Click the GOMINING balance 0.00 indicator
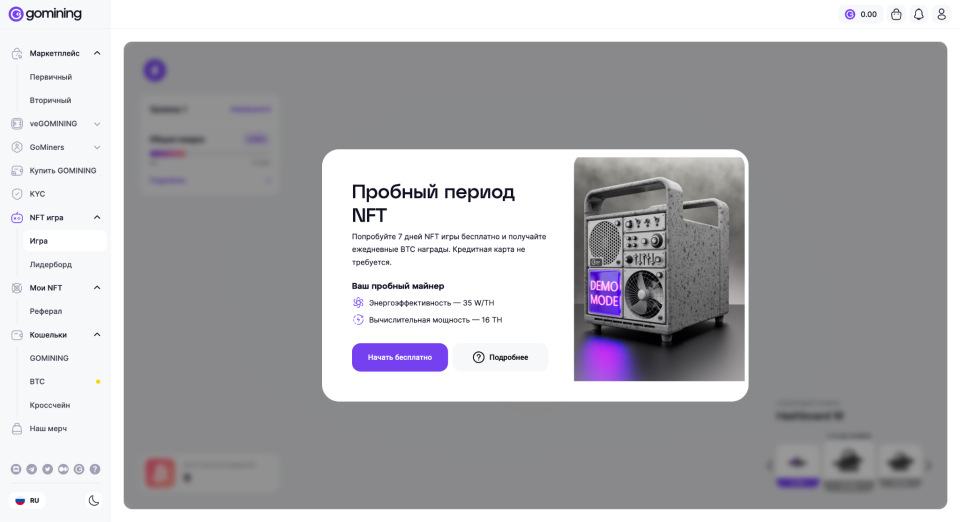The width and height of the screenshot is (960, 522). click(861, 14)
